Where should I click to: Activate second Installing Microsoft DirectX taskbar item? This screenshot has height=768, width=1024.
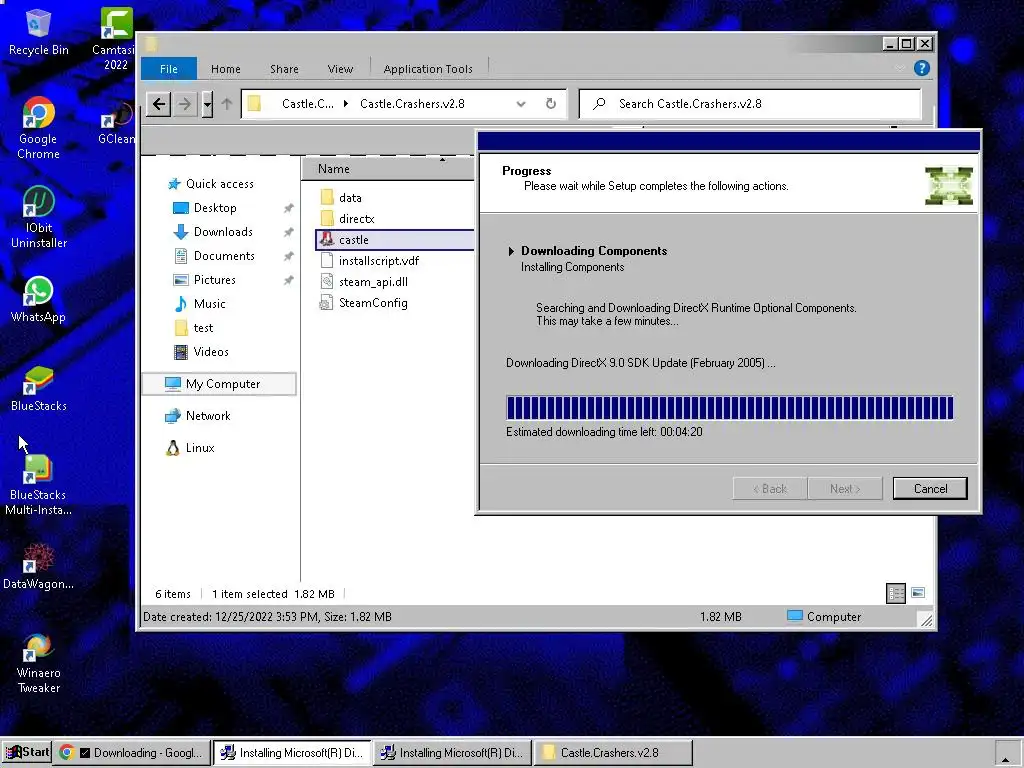tap(453, 752)
